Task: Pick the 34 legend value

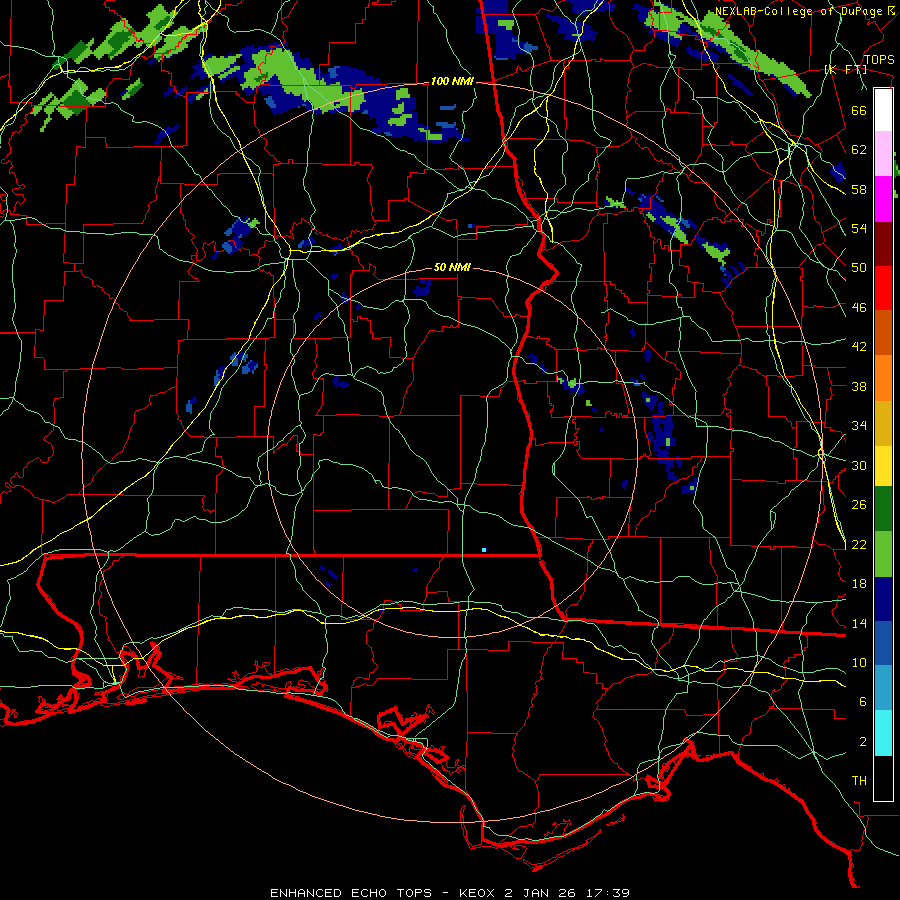Action: (x=859, y=426)
